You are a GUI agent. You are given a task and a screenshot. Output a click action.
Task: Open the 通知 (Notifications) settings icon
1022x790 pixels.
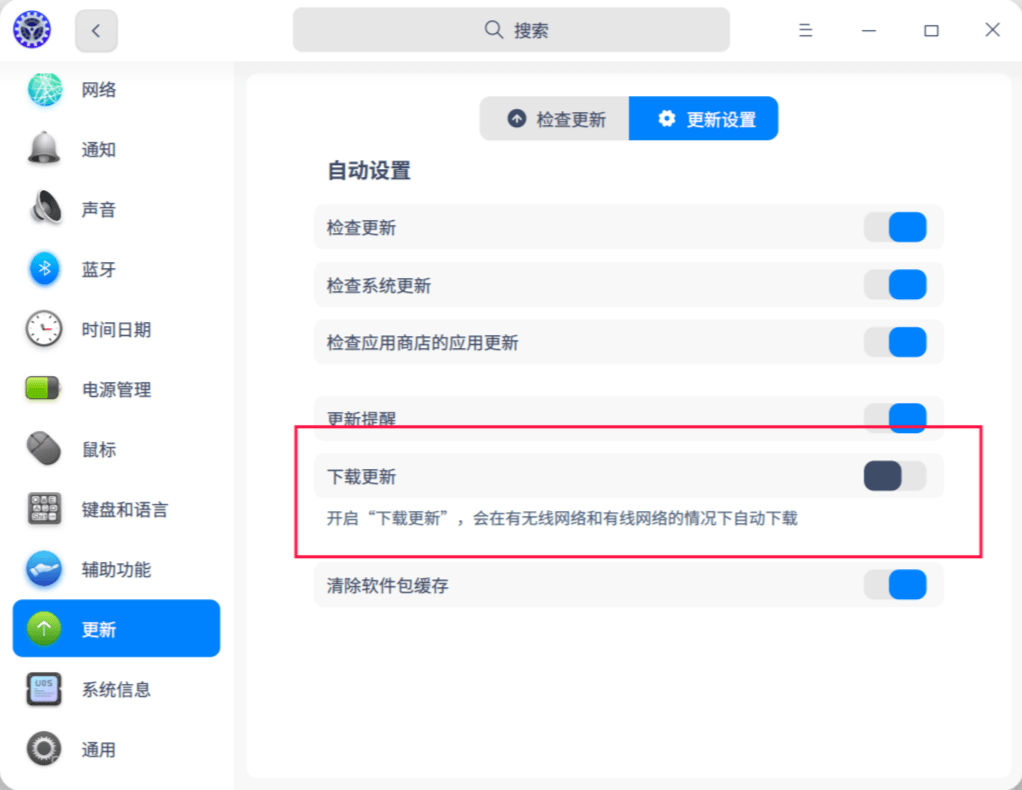pos(44,149)
